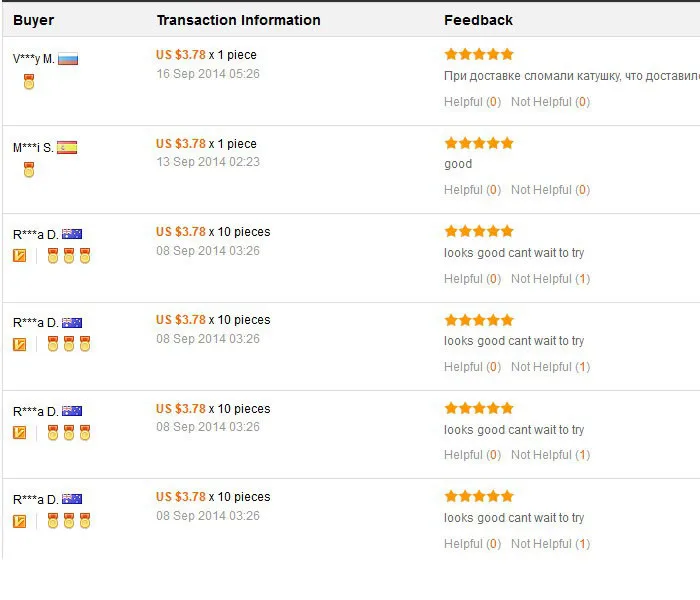Click Russian flag next to V***y M.
700x600 pixels.
pos(68,59)
